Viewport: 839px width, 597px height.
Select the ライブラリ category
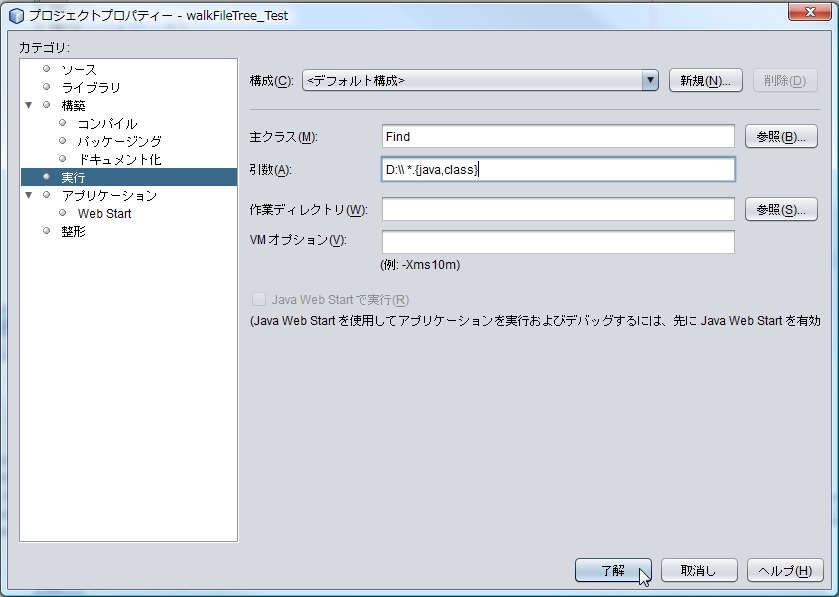91,88
